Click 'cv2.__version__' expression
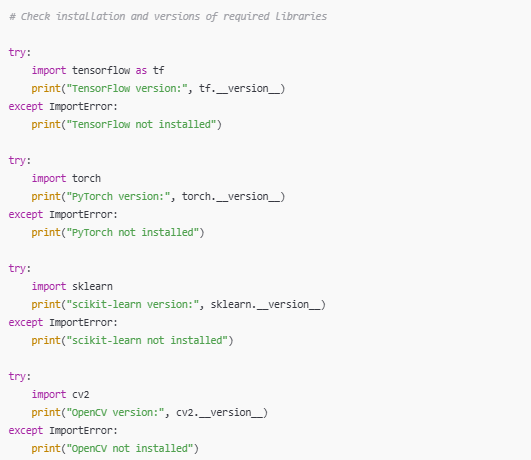The height and width of the screenshot is (460, 531). tap(219, 413)
